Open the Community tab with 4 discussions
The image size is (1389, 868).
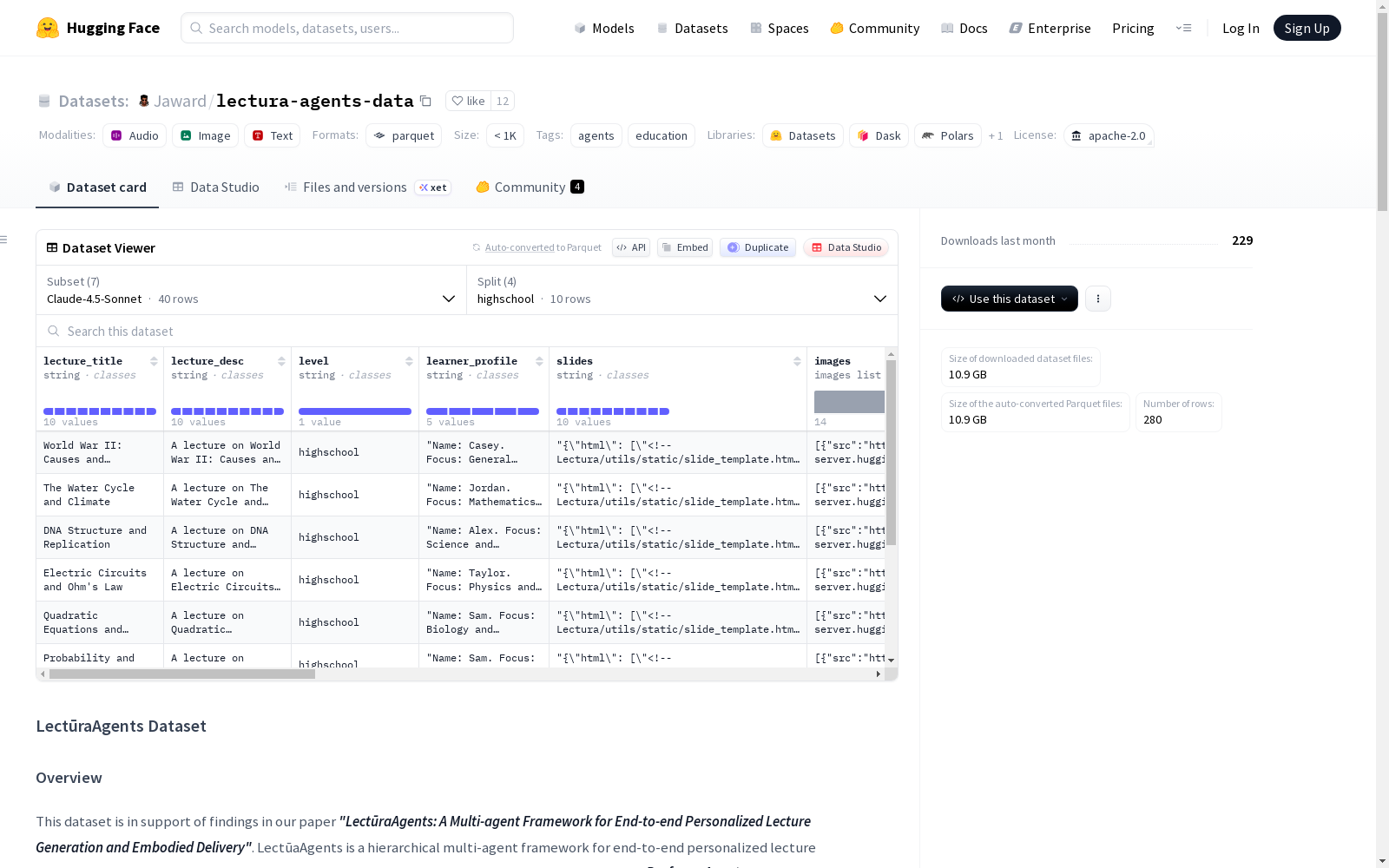pyautogui.click(x=530, y=187)
